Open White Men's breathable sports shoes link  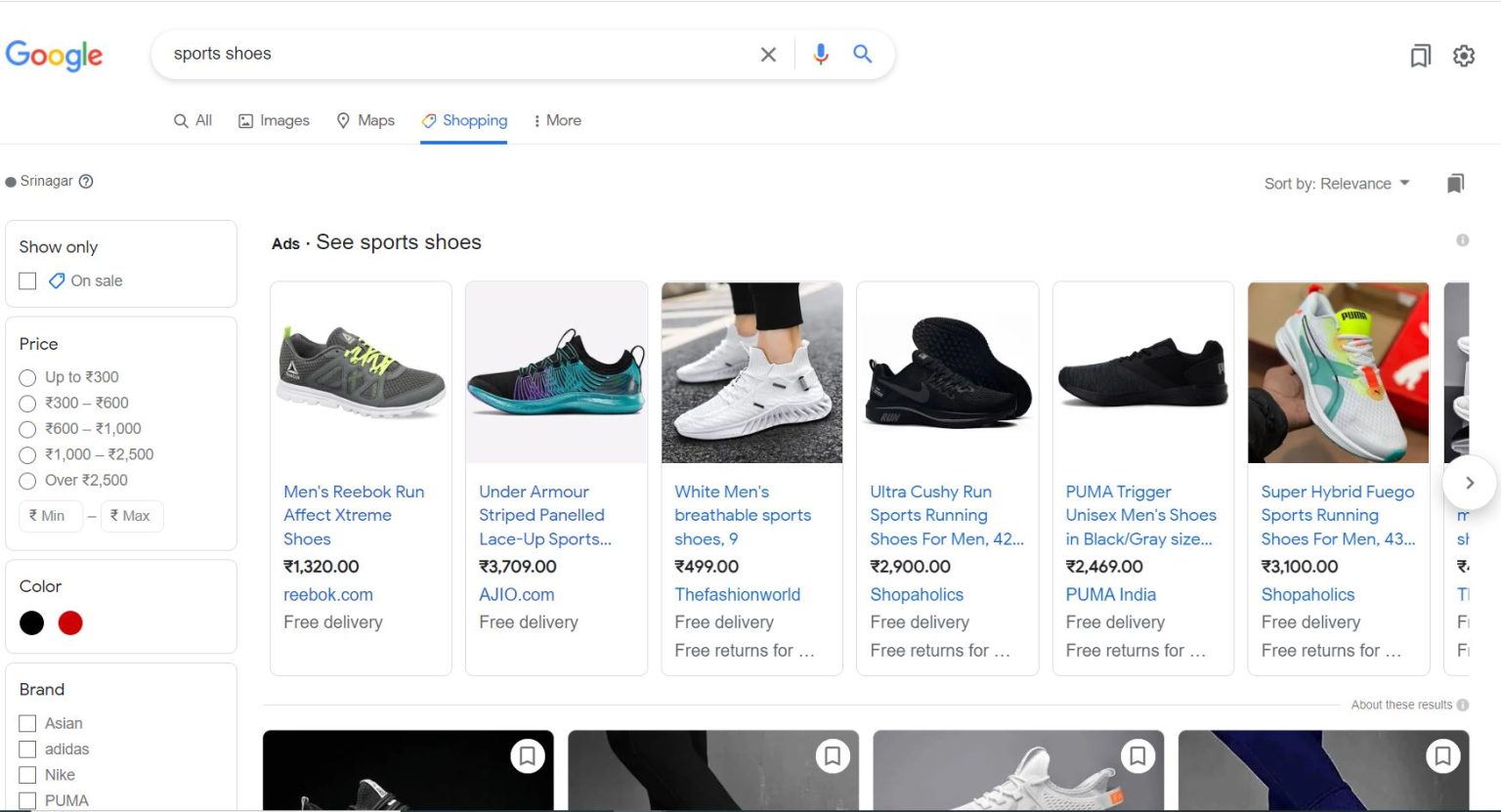(743, 515)
